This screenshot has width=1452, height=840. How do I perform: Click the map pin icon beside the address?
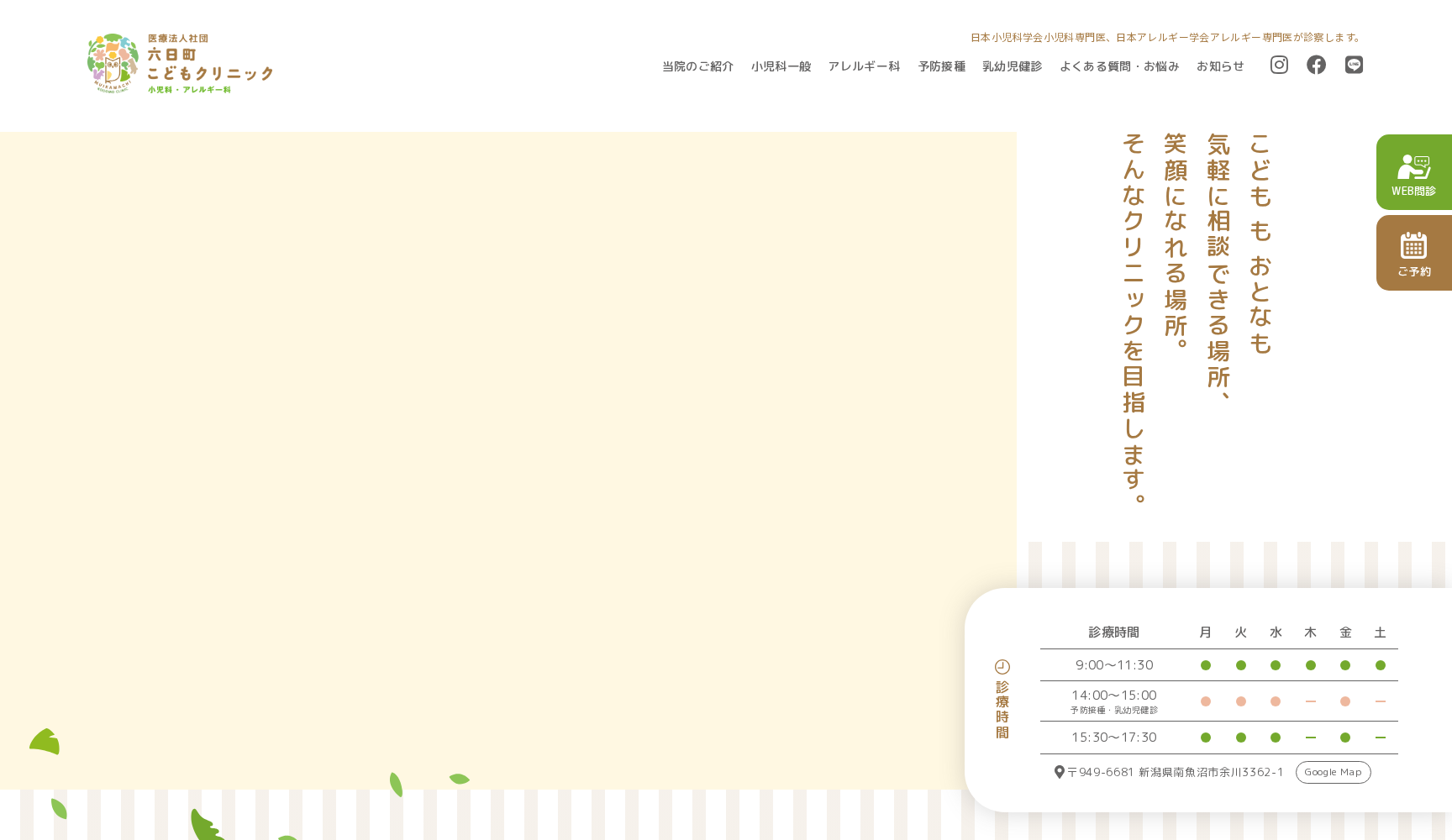[1060, 772]
